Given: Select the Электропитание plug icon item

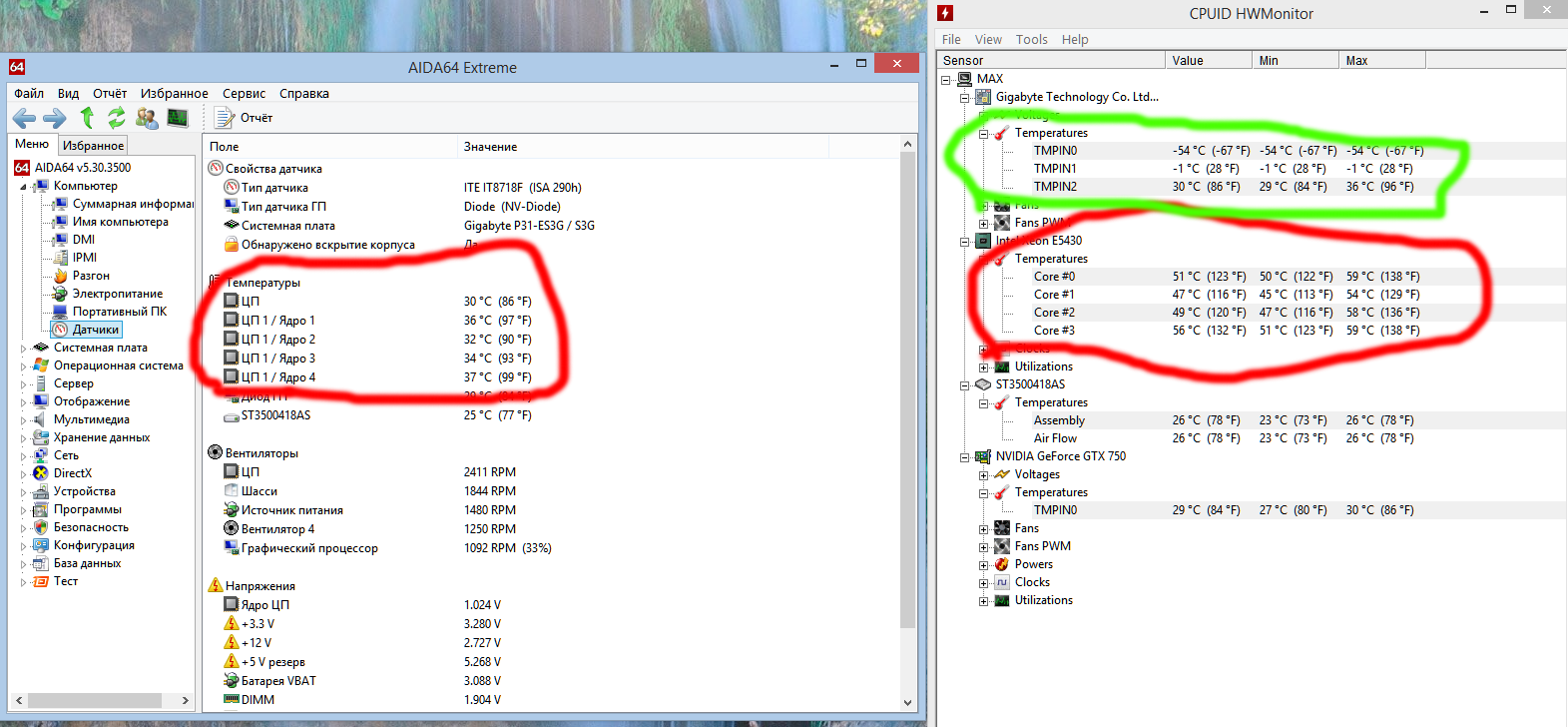Looking at the screenshot, I should [x=60, y=294].
